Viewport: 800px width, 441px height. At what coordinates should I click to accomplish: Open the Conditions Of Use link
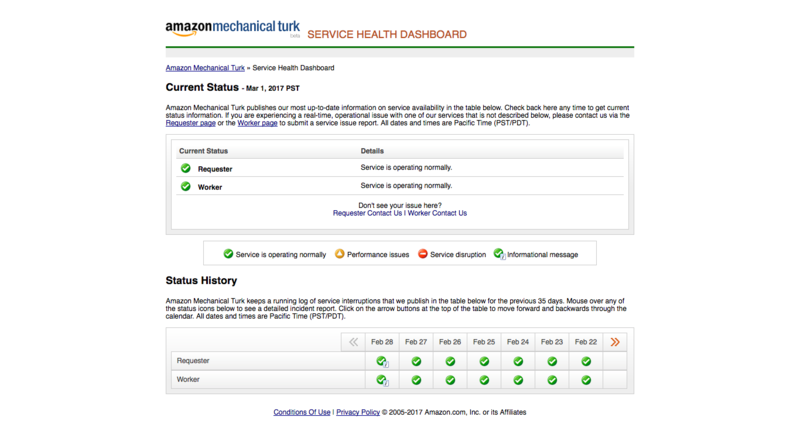pyautogui.click(x=302, y=412)
